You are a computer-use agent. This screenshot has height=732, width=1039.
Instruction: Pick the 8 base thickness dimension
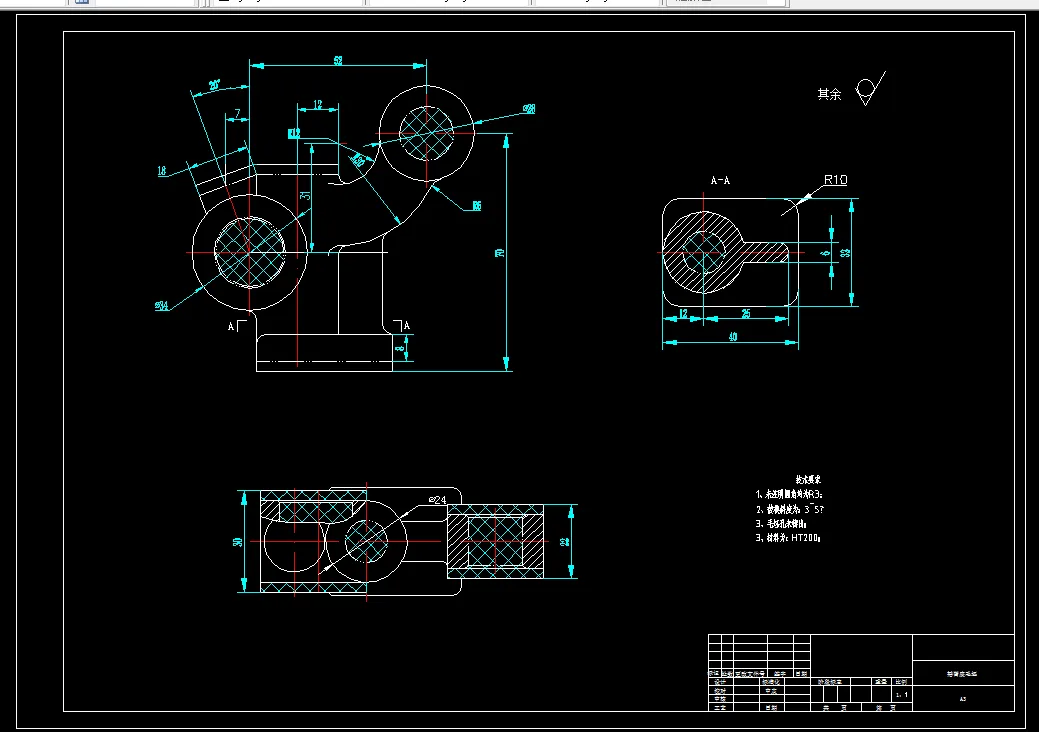coord(400,348)
